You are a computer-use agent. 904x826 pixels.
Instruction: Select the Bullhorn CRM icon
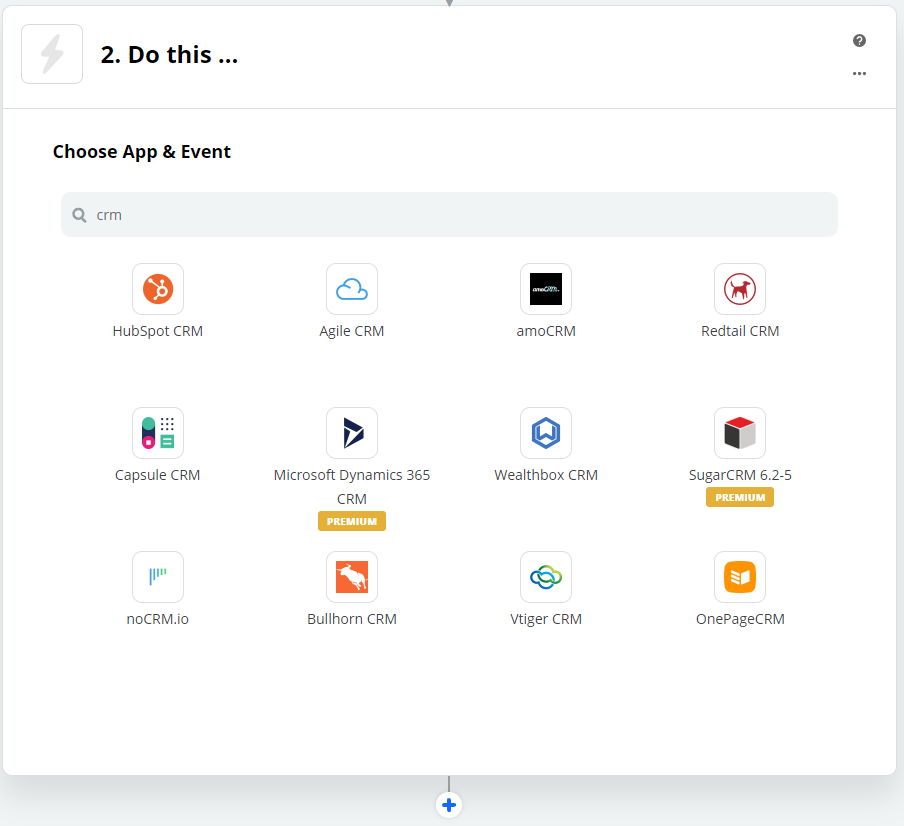tap(352, 576)
